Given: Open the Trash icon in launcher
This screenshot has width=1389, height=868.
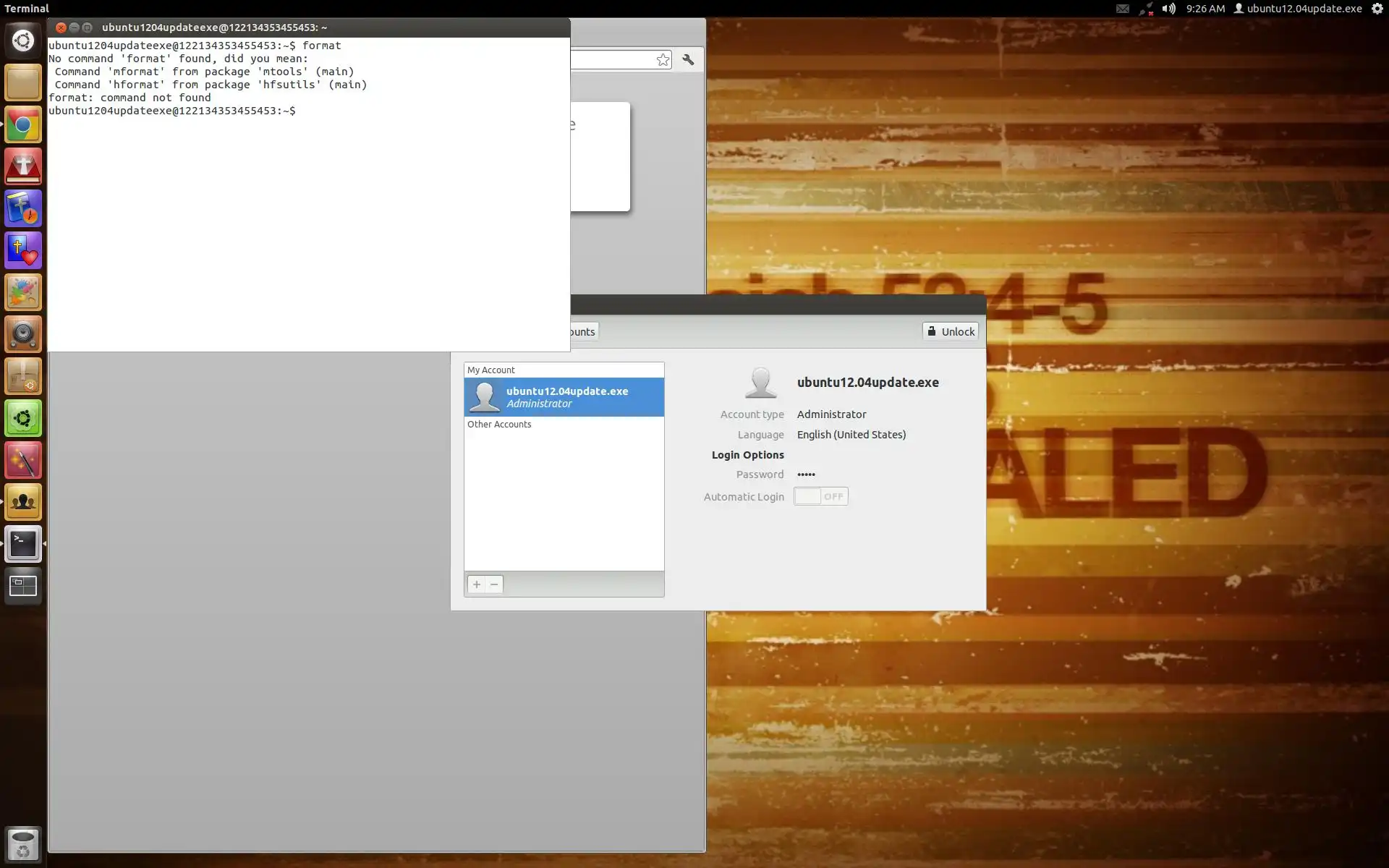Looking at the screenshot, I should click(23, 844).
